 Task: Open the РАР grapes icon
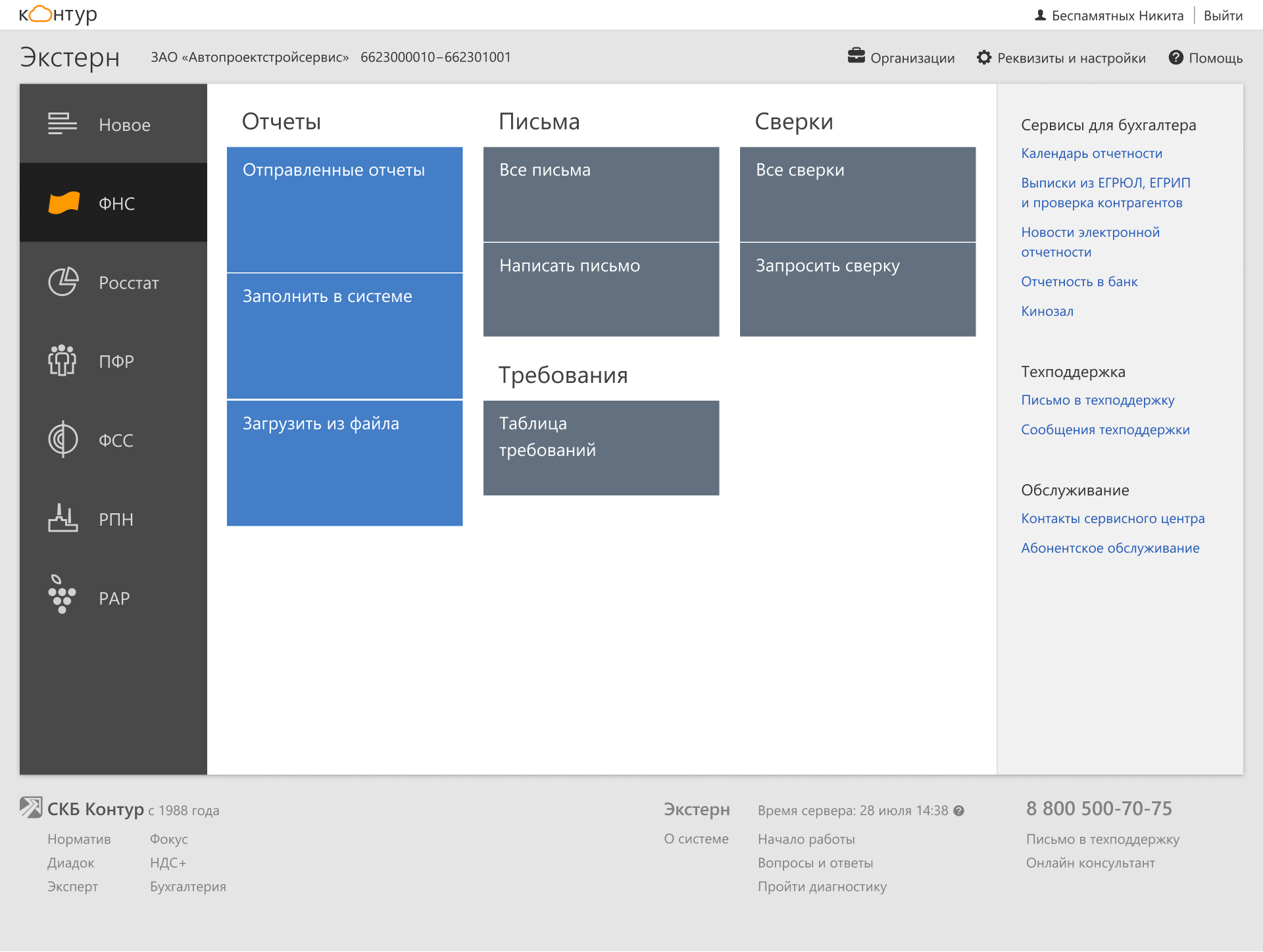(62, 595)
